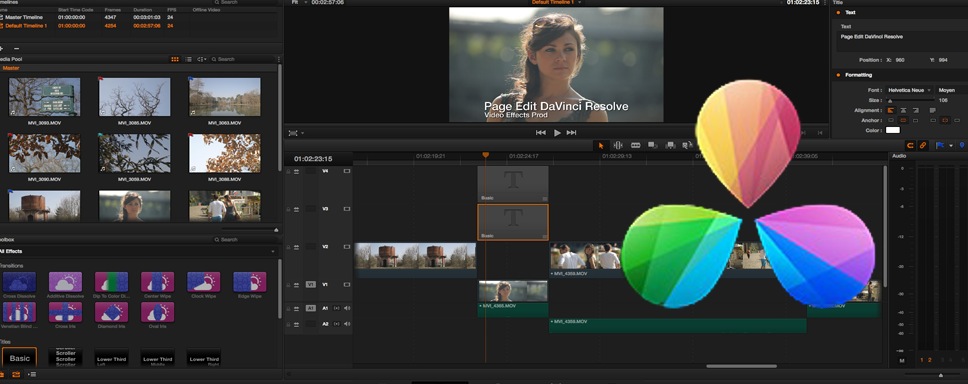The image size is (968, 384).
Task: Open Media Pool options dots menu
Action: (279, 59)
